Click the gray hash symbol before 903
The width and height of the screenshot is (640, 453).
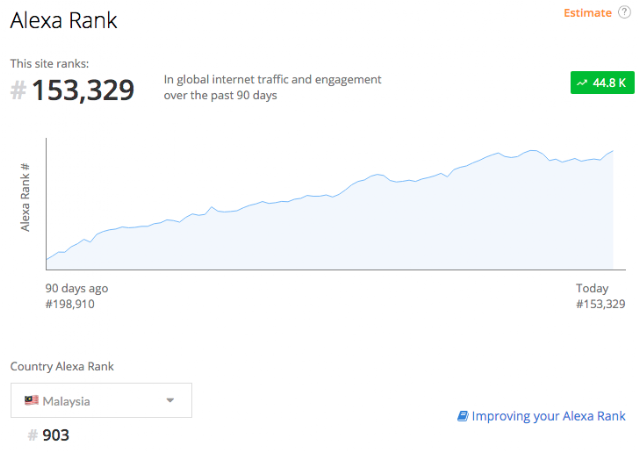(33, 435)
